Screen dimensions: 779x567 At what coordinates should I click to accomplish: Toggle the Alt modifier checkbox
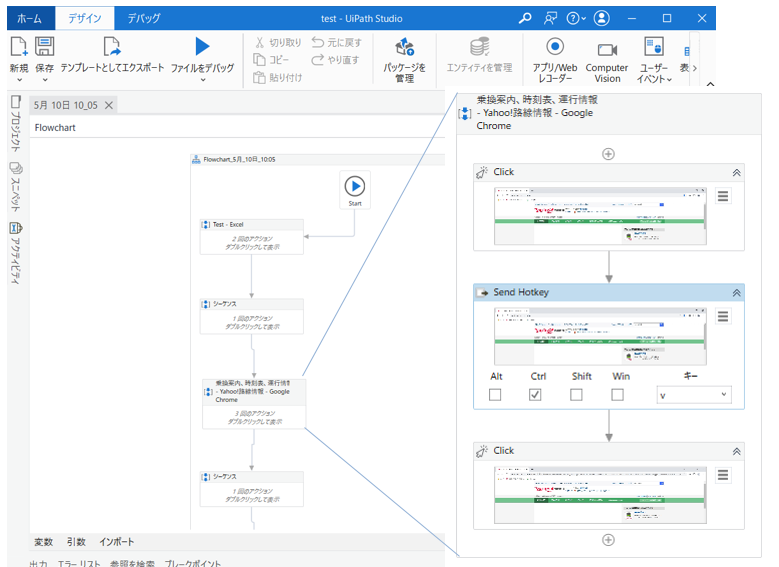pos(495,395)
